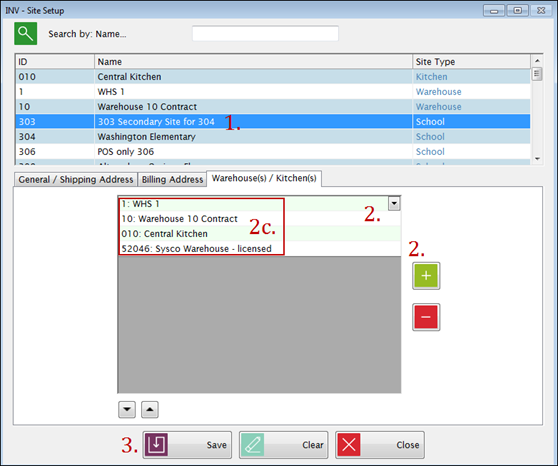This screenshot has height=466, width=558.
Task: Click the teal eraser Clear icon
Action: 252,445
